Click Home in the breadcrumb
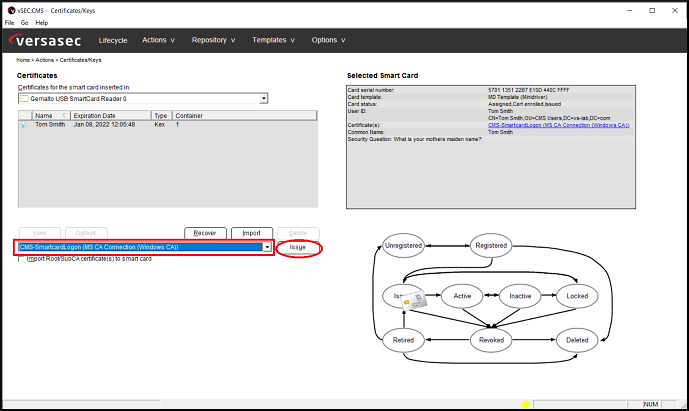Screen dimensions: 689x411 [23, 60]
